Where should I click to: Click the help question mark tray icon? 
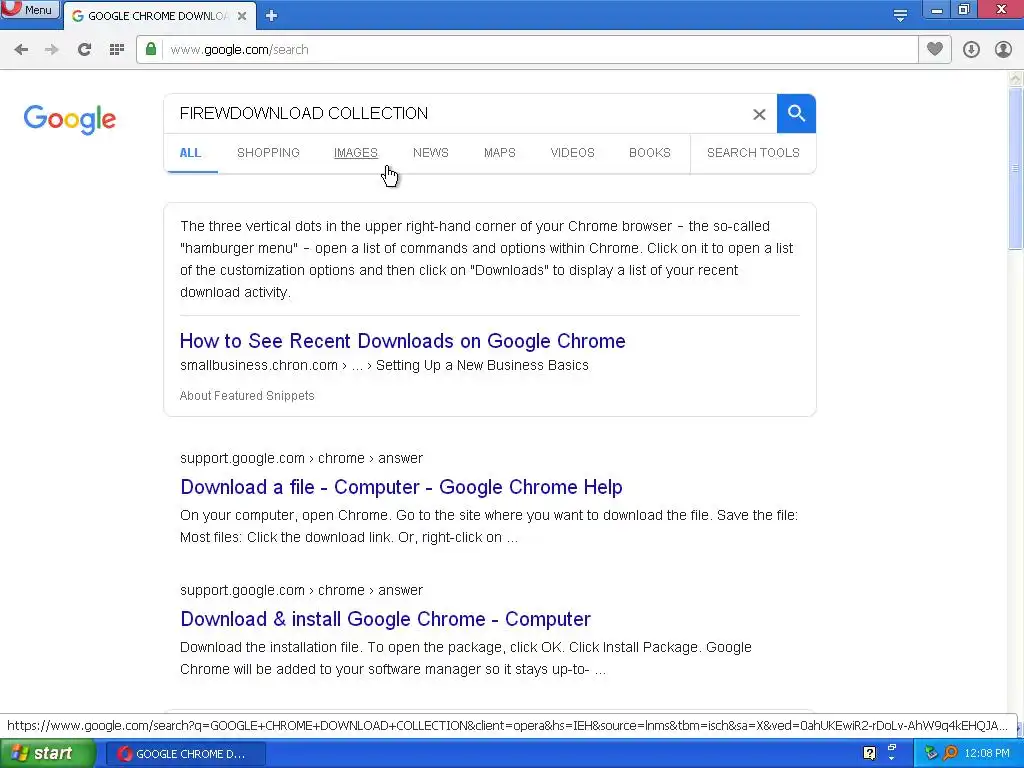pyautogui.click(x=869, y=753)
